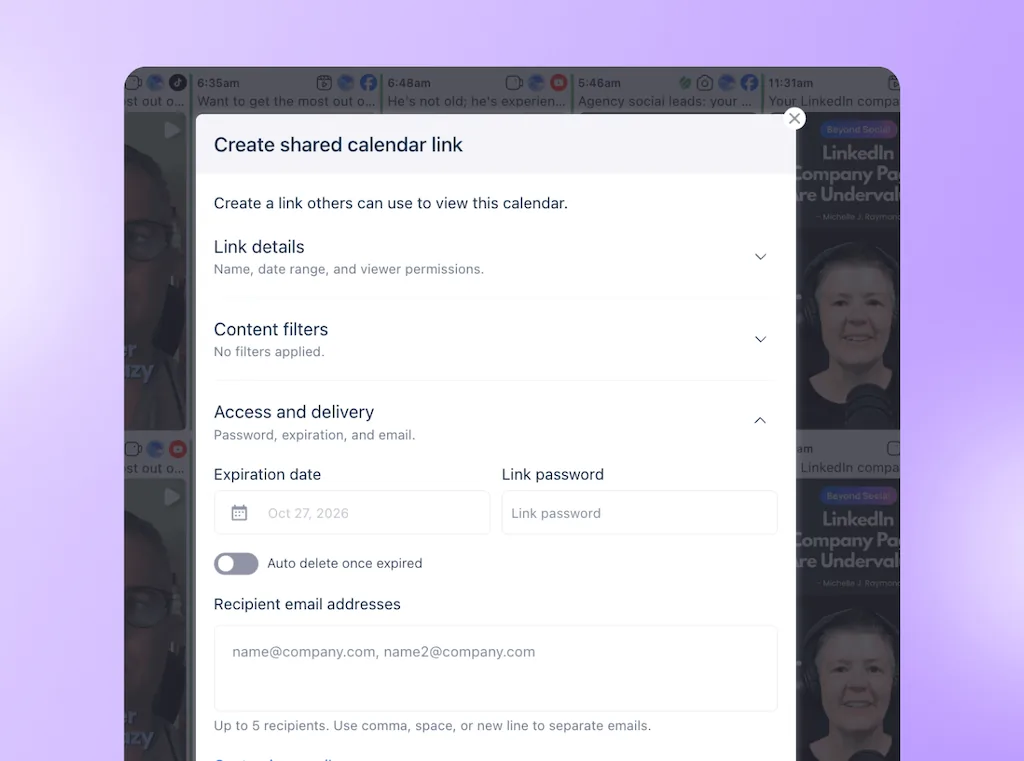Click the YouTube icon on the lower-left post
This screenshot has height=761, width=1024.
pyautogui.click(x=178, y=449)
